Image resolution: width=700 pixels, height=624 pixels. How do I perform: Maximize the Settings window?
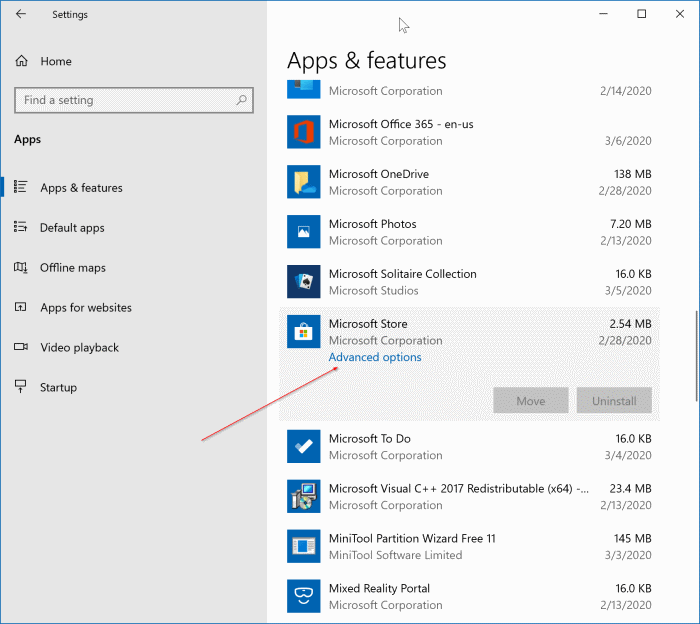click(x=642, y=14)
